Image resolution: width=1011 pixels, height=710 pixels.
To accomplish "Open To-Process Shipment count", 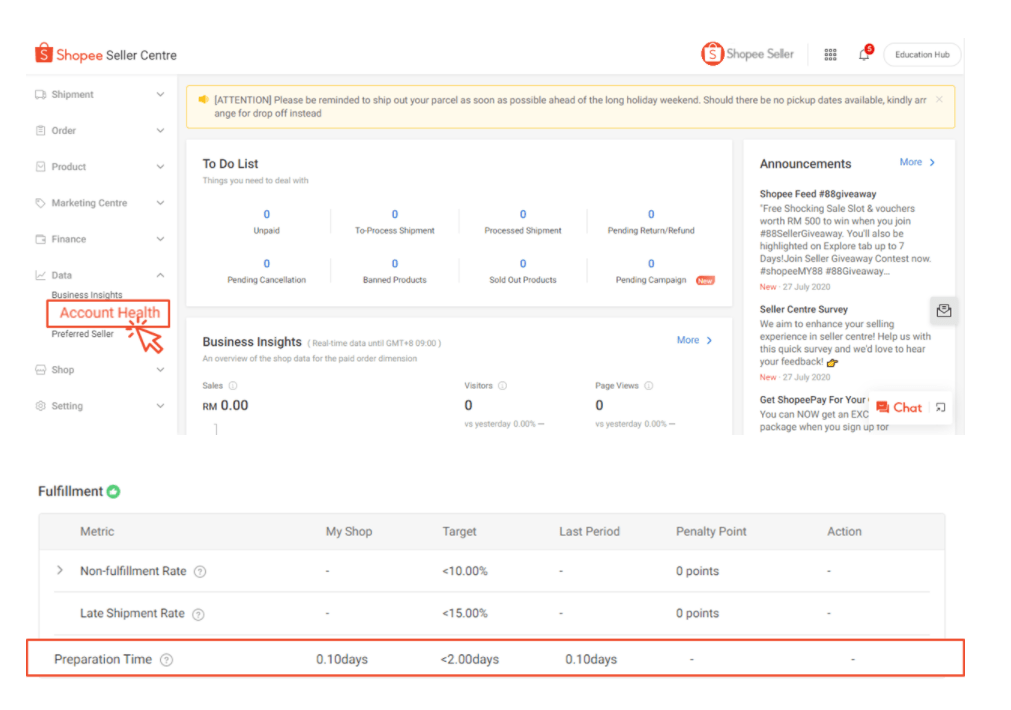I will (395, 214).
